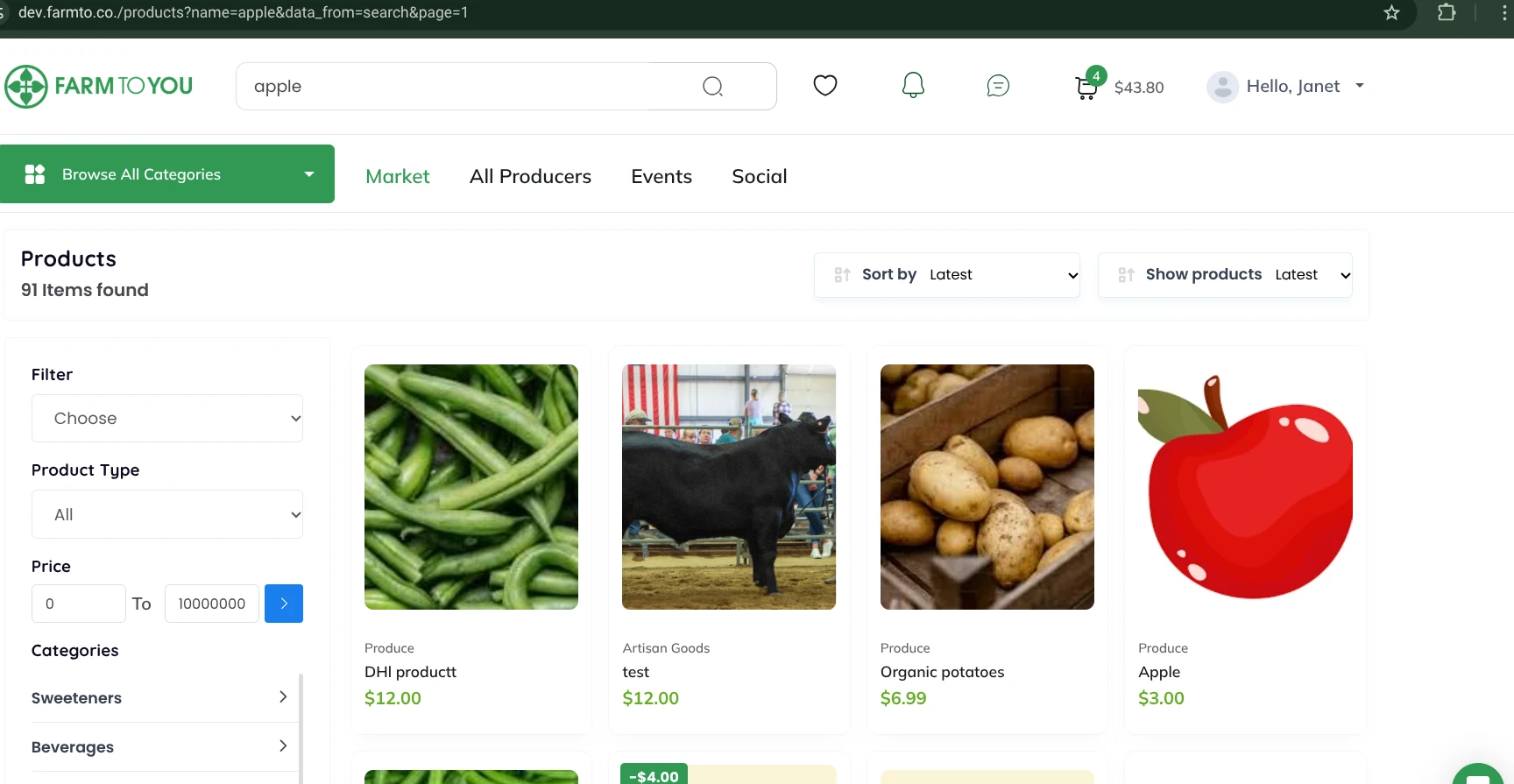Click the search magnifier icon

click(712, 86)
